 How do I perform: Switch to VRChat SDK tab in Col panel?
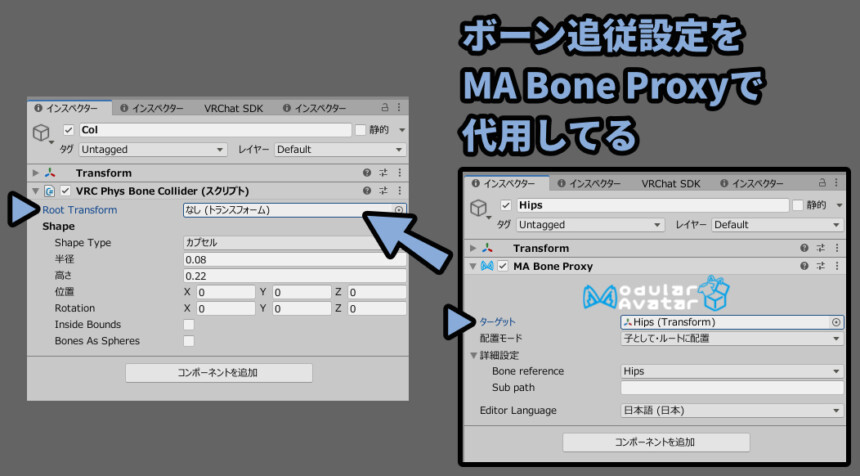coord(234,108)
